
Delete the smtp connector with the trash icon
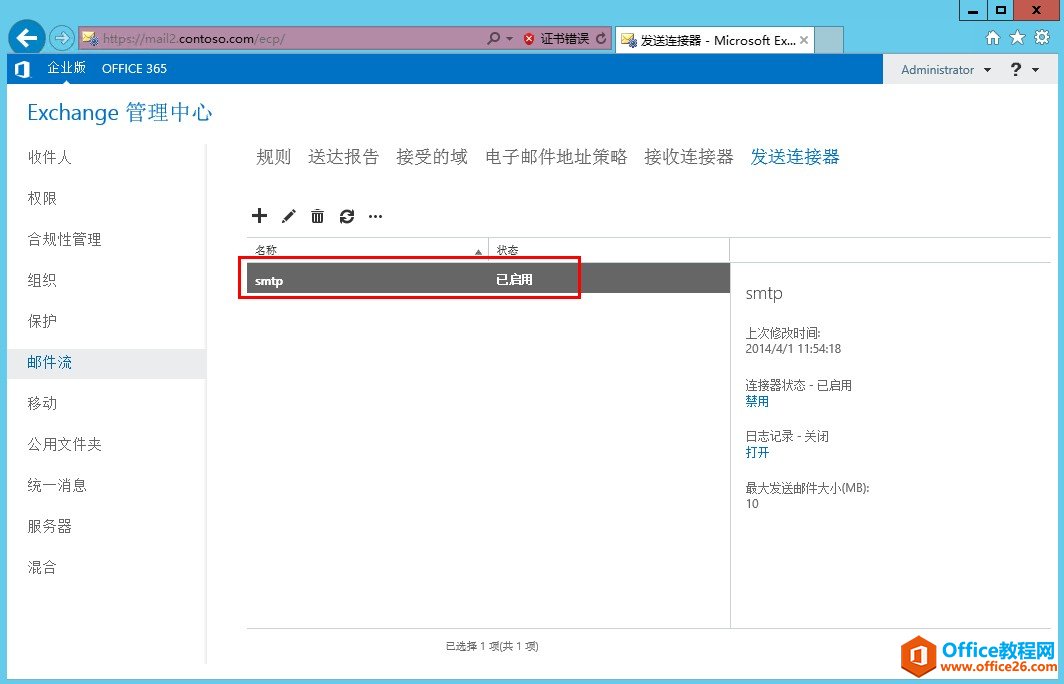pos(317,215)
